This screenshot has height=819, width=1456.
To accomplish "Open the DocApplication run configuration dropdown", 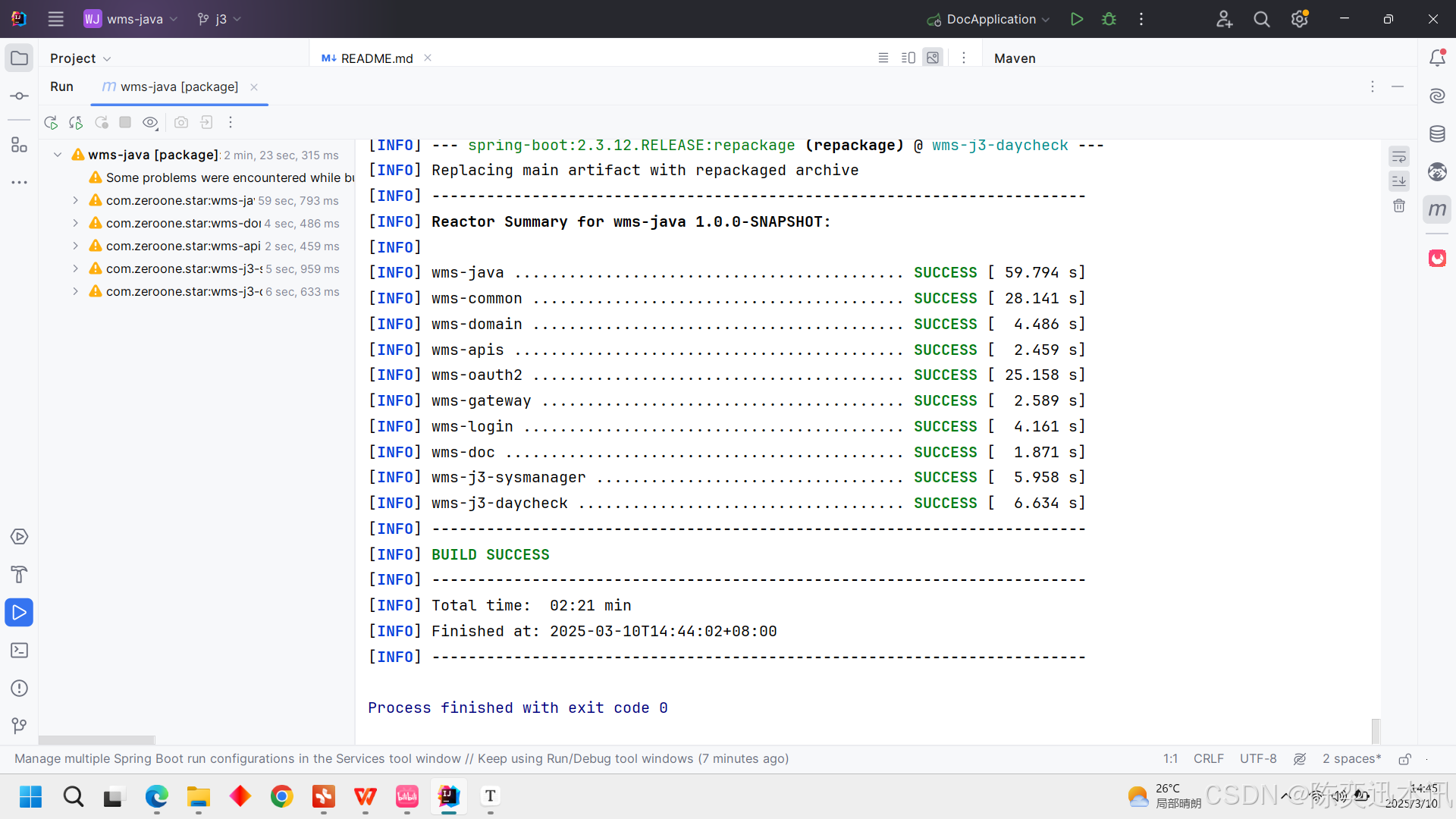I will (990, 19).
